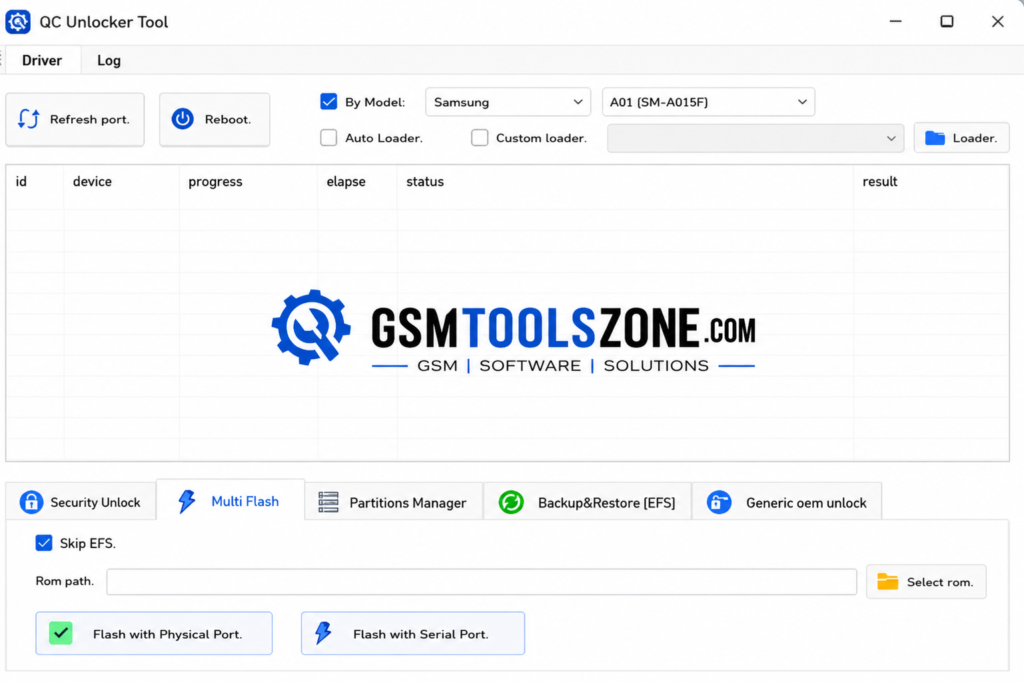Viewport: 1024px width, 682px height.
Task: Click Flash with Physical Port button
Action: point(154,633)
